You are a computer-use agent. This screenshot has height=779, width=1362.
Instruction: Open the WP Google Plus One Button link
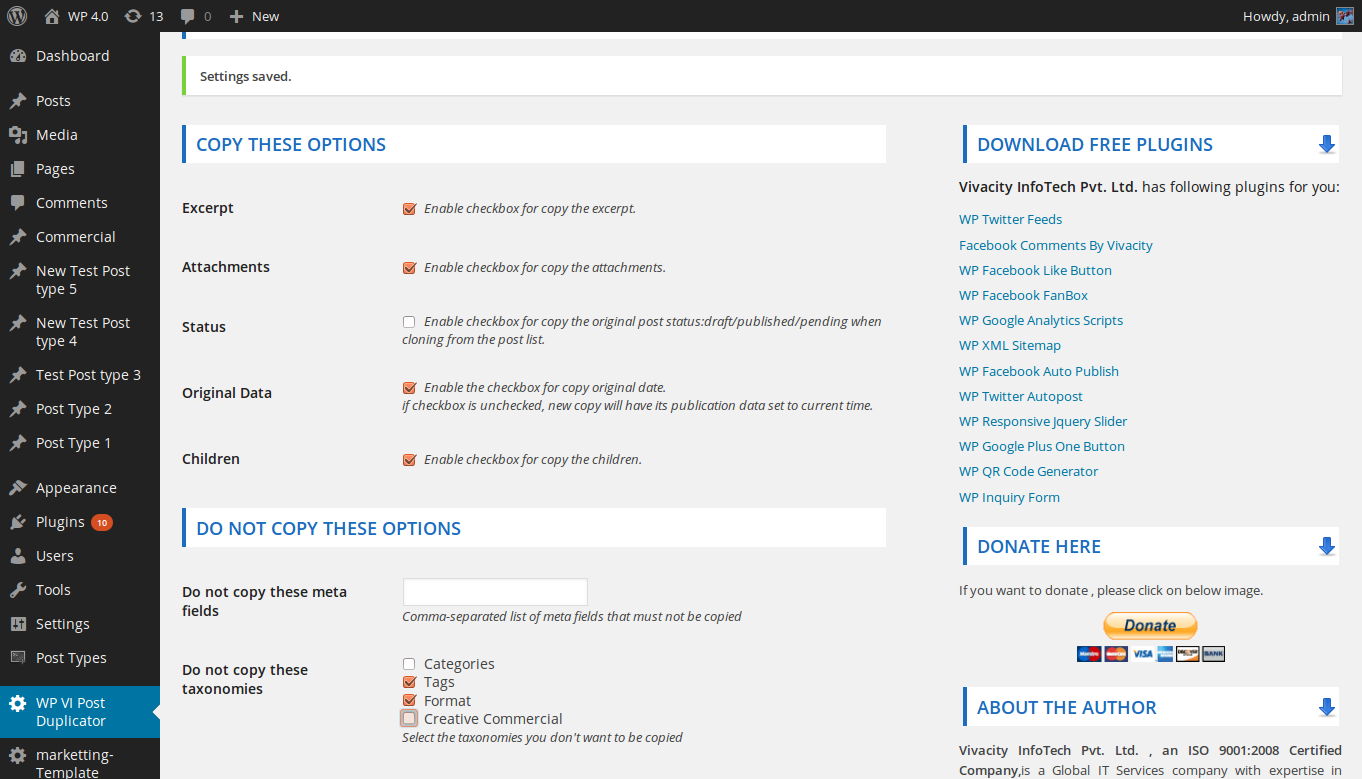(x=1042, y=447)
